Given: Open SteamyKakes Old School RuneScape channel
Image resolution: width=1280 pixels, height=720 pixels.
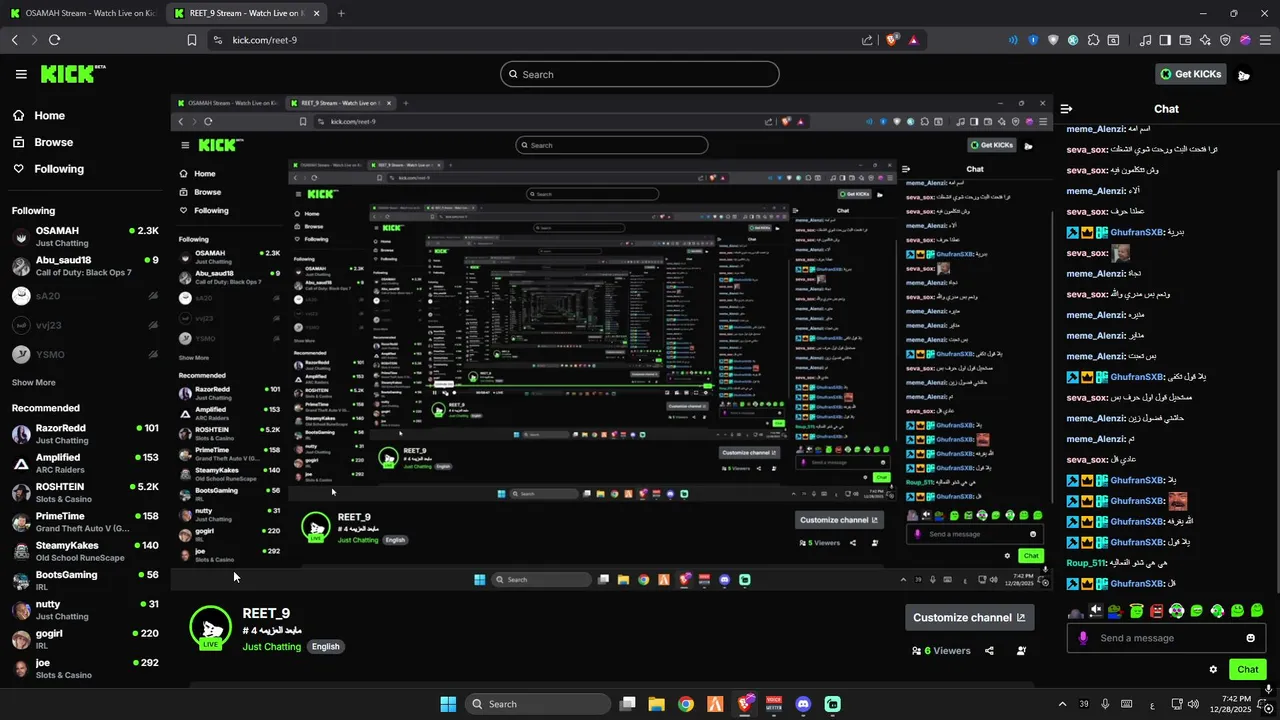Looking at the screenshot, I should pyautogui.click(x=85, y=551).
